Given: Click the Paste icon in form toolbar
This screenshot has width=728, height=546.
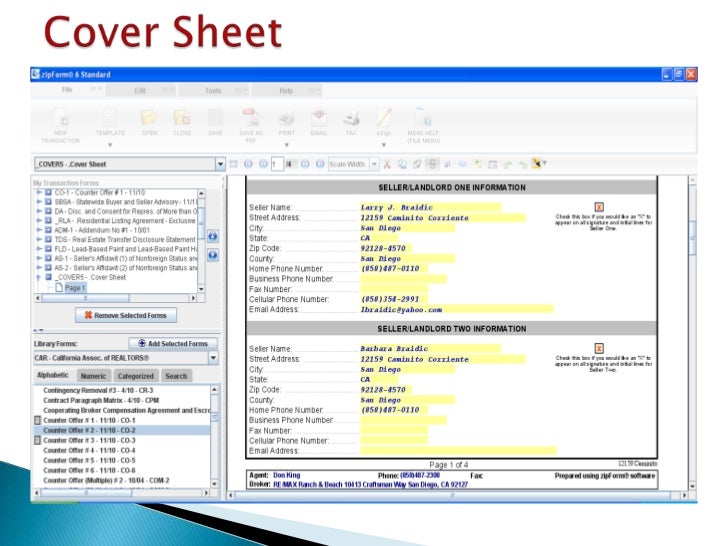Looking at the screenshot, I should point(417,164).
